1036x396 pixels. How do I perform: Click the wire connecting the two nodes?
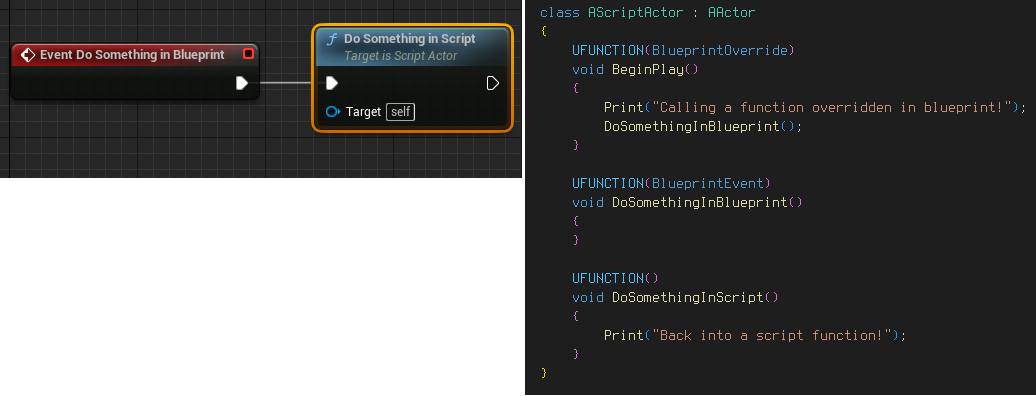[287, 83]
